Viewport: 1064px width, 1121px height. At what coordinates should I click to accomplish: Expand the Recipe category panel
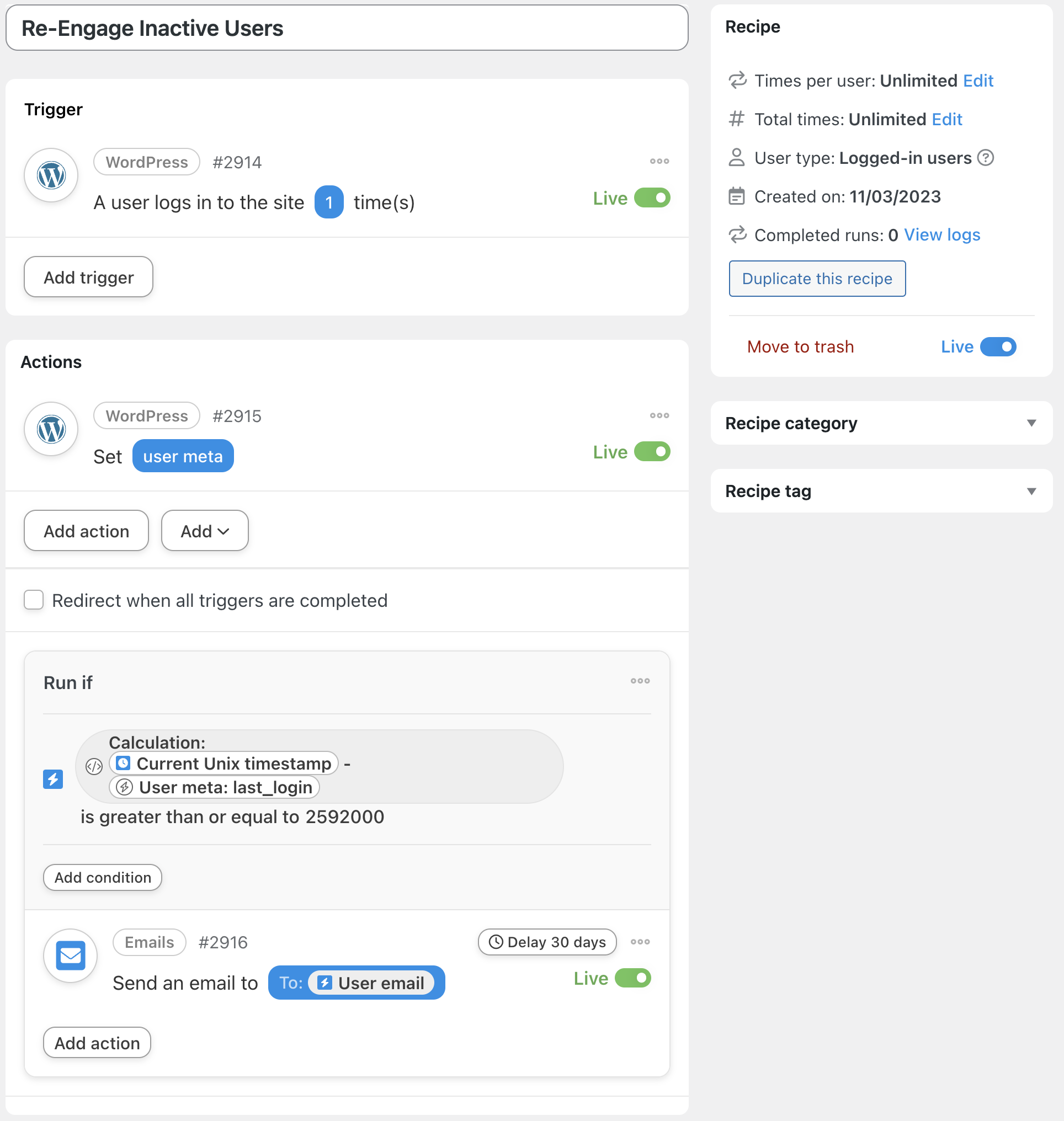coord(881,423)
